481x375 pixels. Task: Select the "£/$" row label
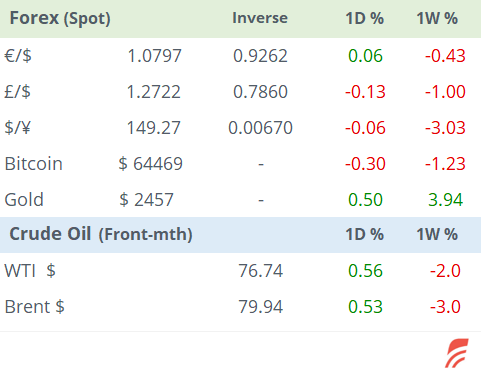[17, 91]
